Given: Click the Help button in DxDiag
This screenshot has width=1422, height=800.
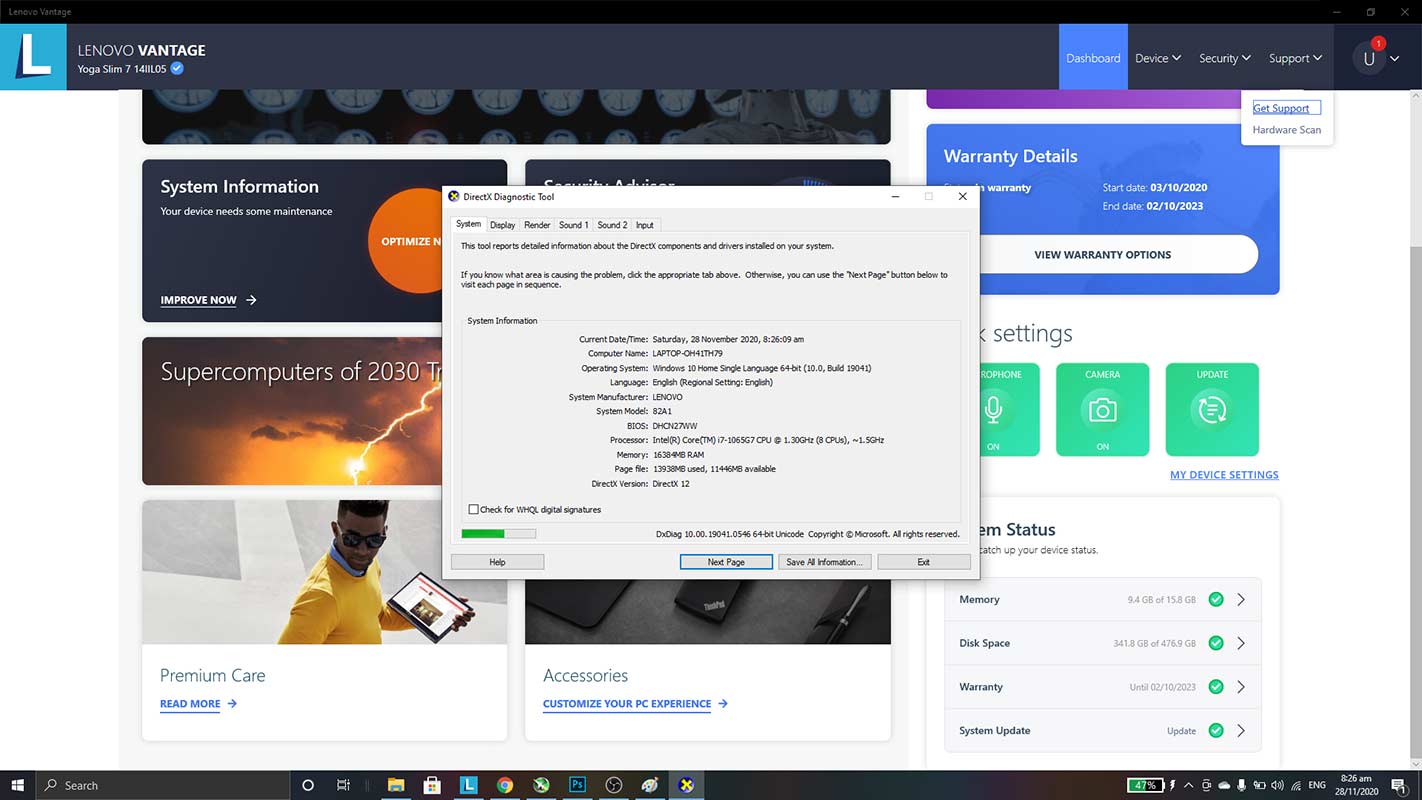Looking at the screenshot, I should (x=497, y=562).
